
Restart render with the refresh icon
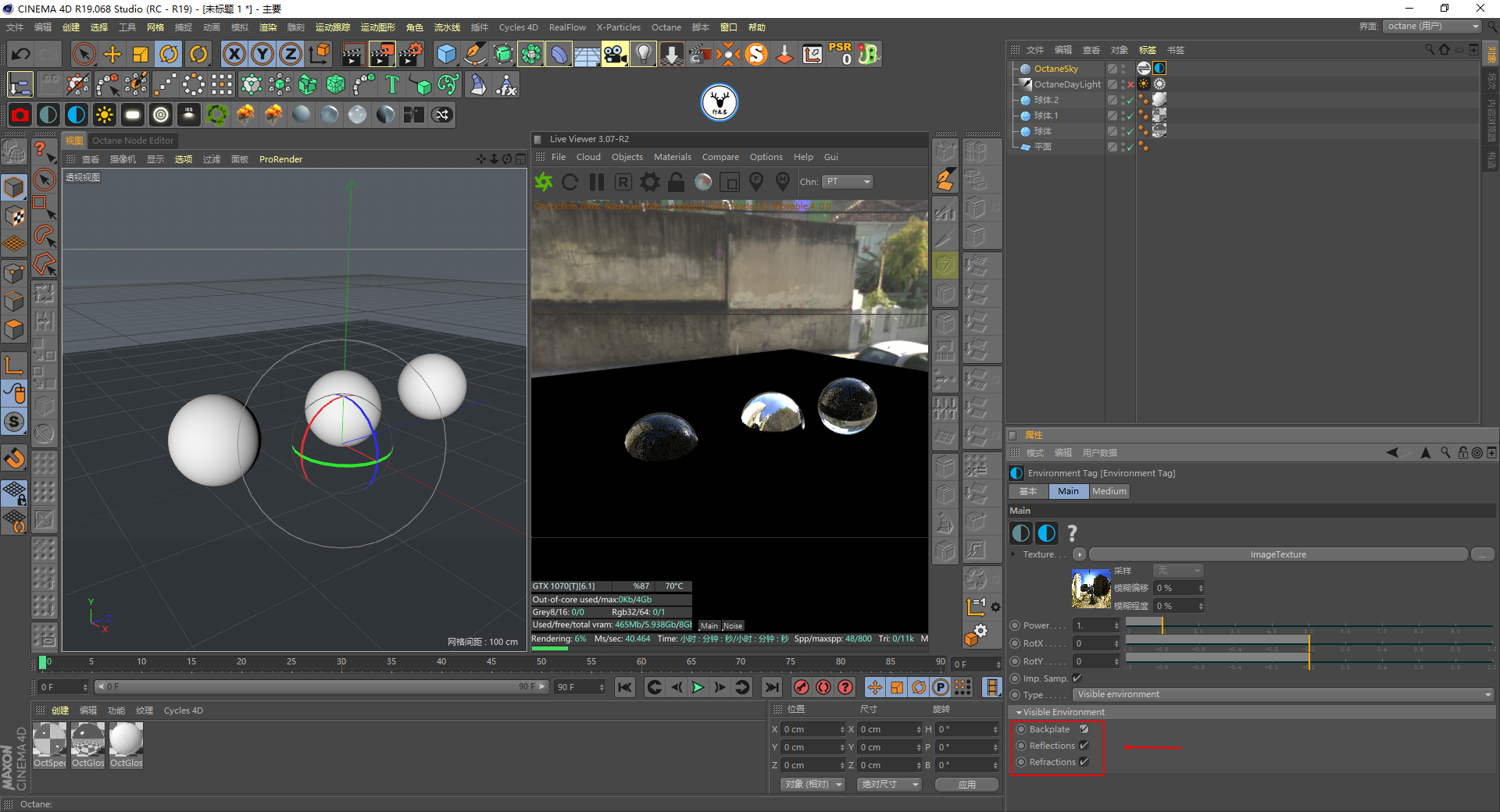(570, 182)
